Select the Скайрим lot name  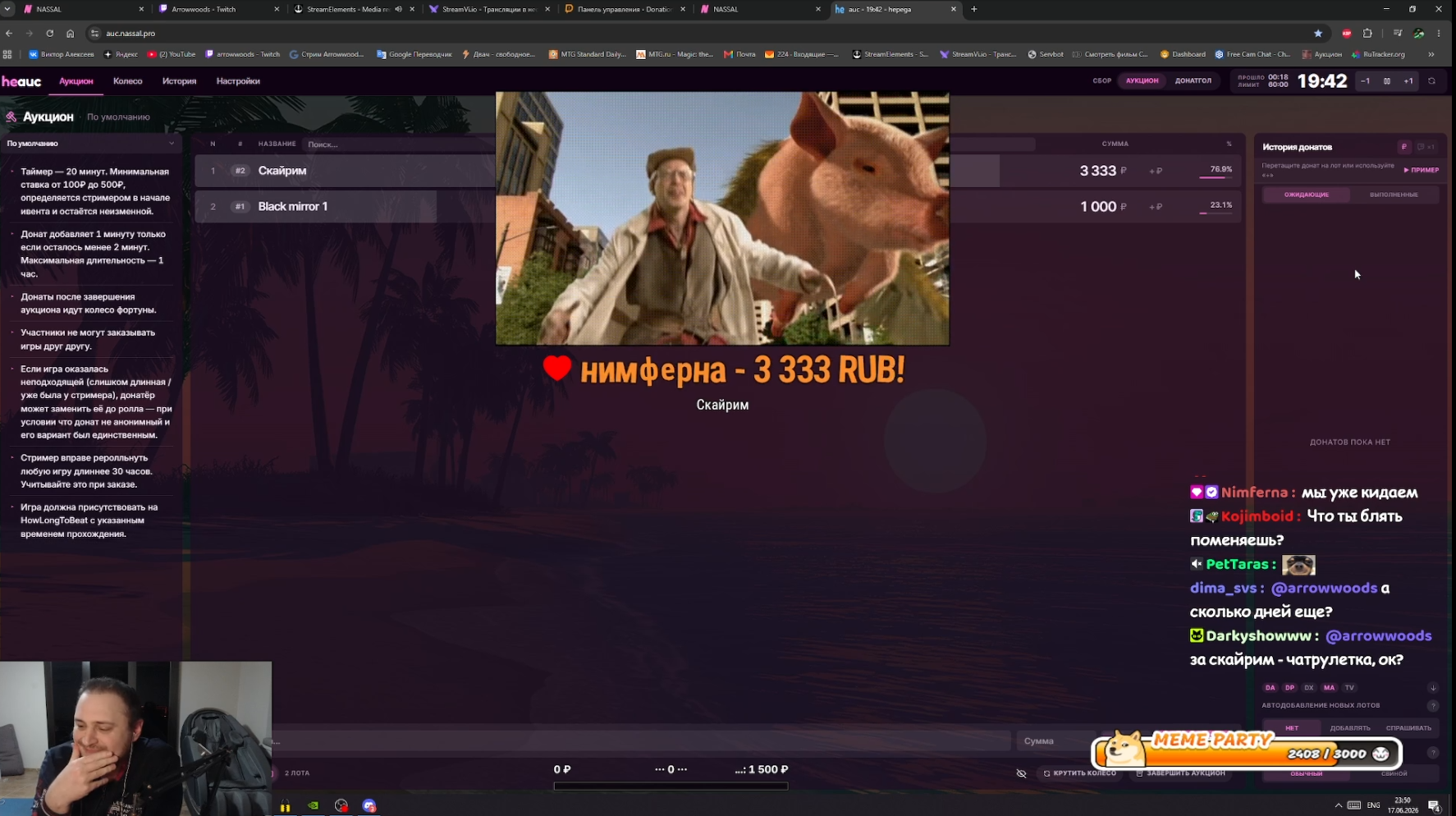[x=282, y=171]
